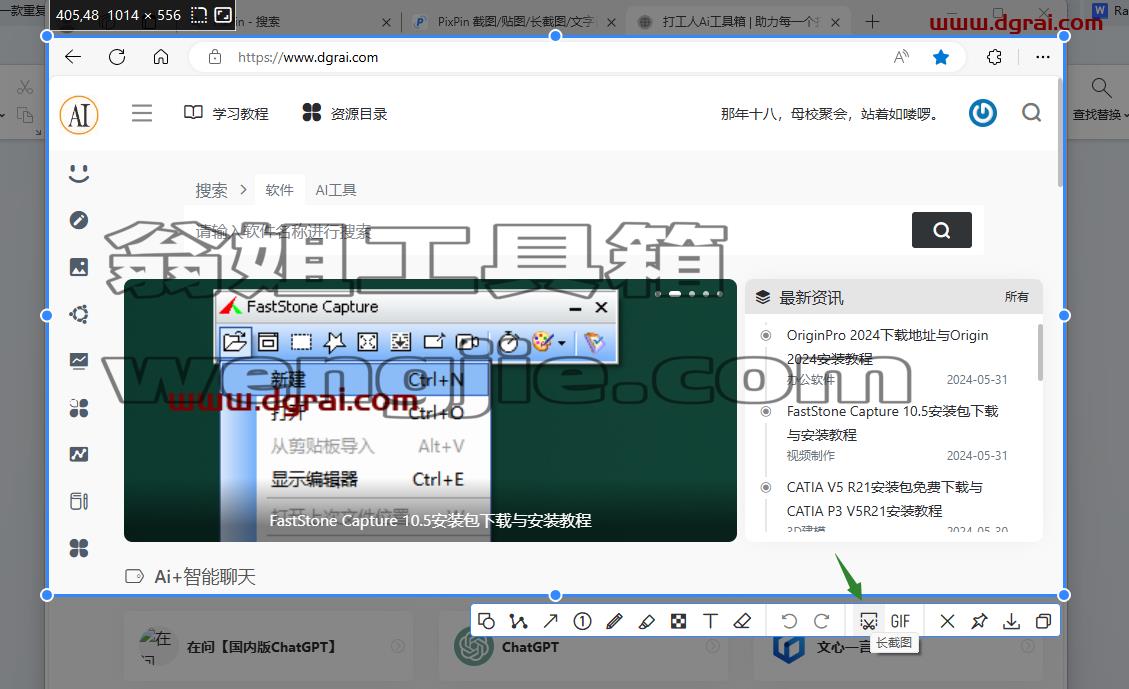Select the active elongated carousel indicator
The width and height of the screenshot is (1129, 689).
675,294
